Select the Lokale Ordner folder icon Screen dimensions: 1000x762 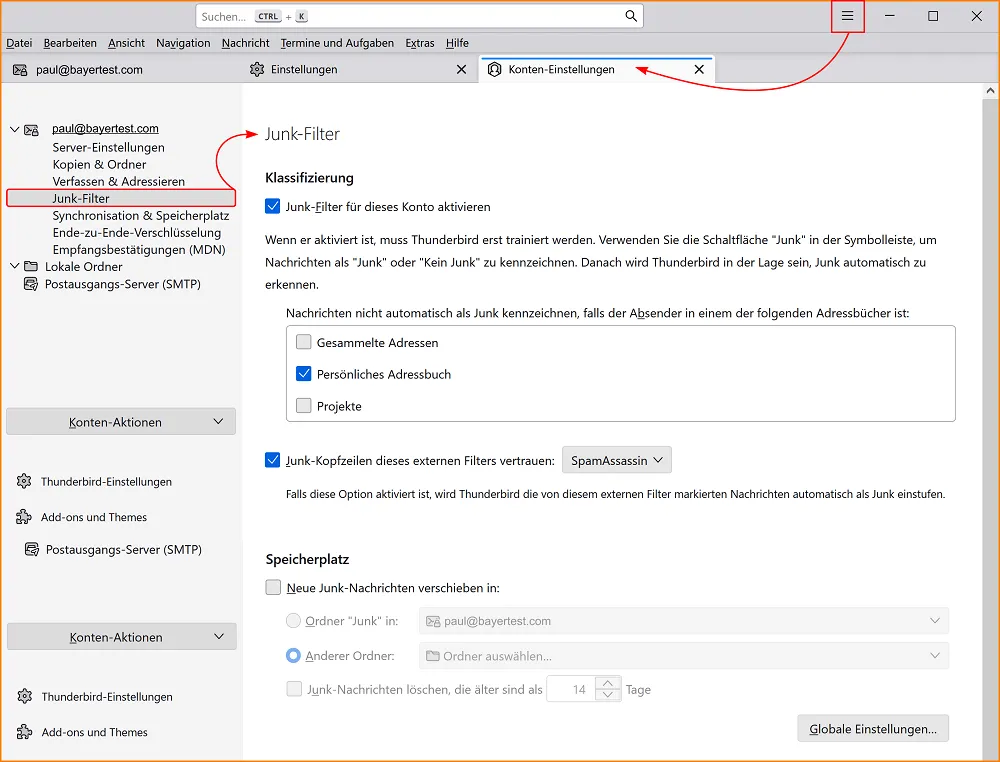[31, 266]
